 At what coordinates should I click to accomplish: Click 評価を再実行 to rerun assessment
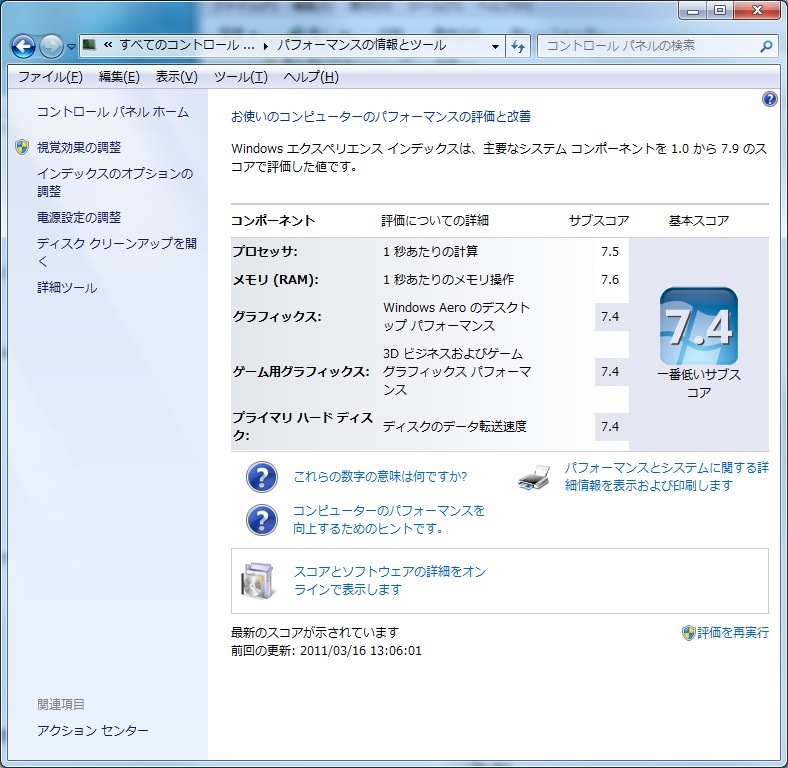733,633
